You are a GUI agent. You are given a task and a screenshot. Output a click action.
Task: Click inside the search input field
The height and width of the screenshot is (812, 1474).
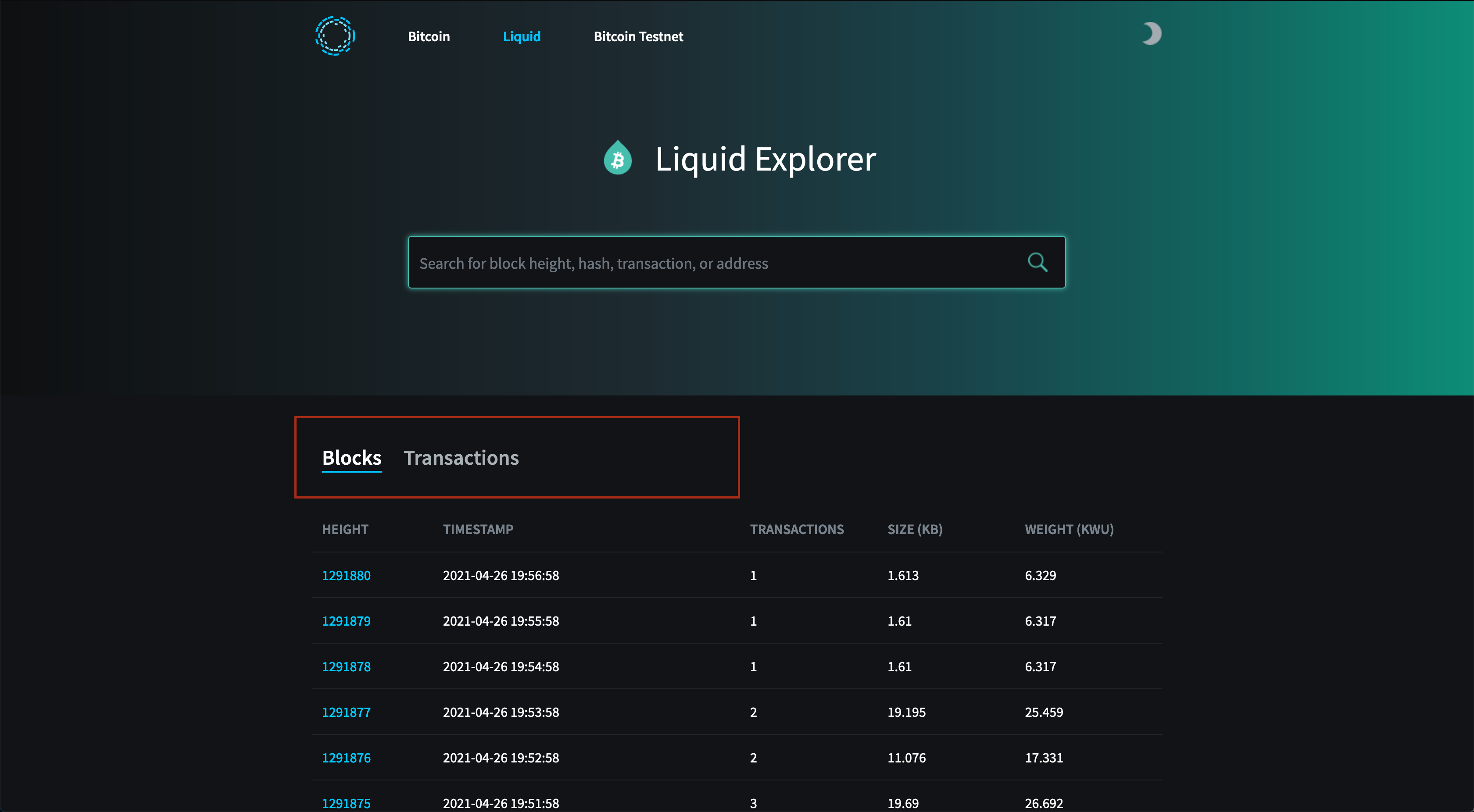687,263
